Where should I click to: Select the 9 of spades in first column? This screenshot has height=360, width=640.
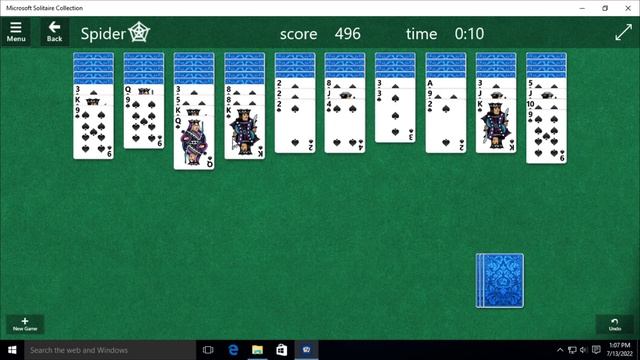(x=93, y=132)
